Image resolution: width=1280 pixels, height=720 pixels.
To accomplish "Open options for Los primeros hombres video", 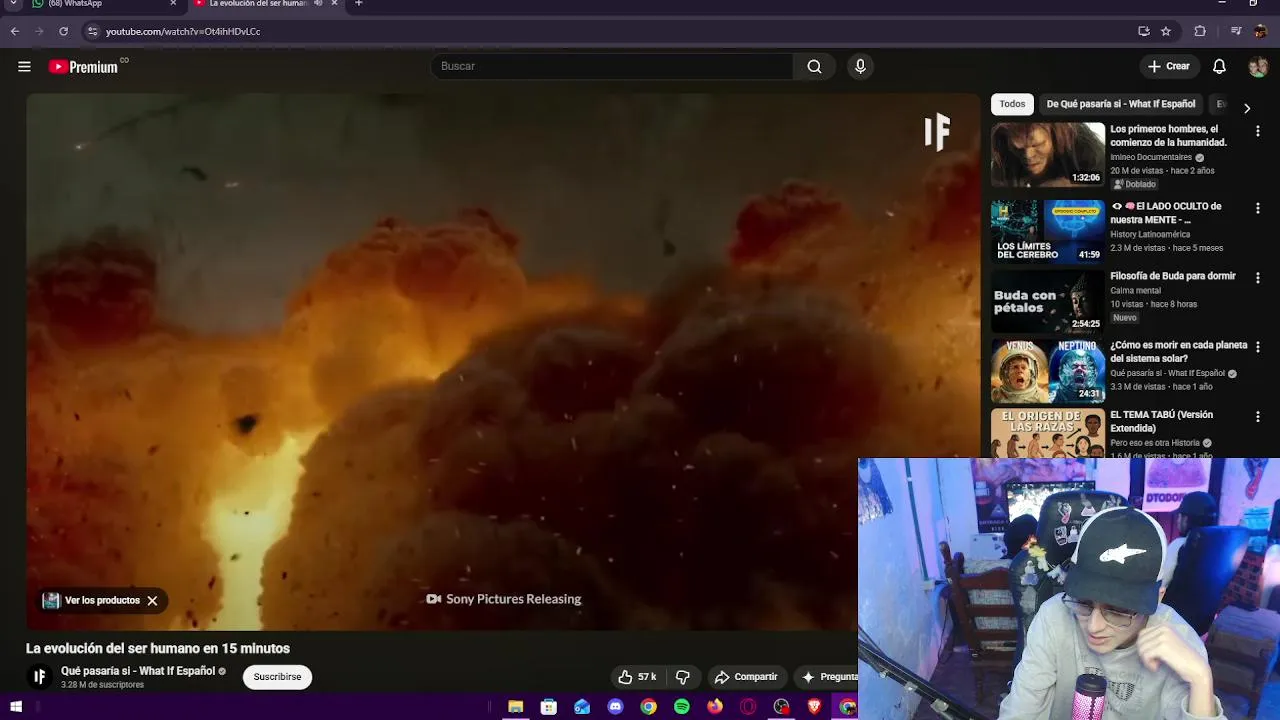I will 1258,131.
